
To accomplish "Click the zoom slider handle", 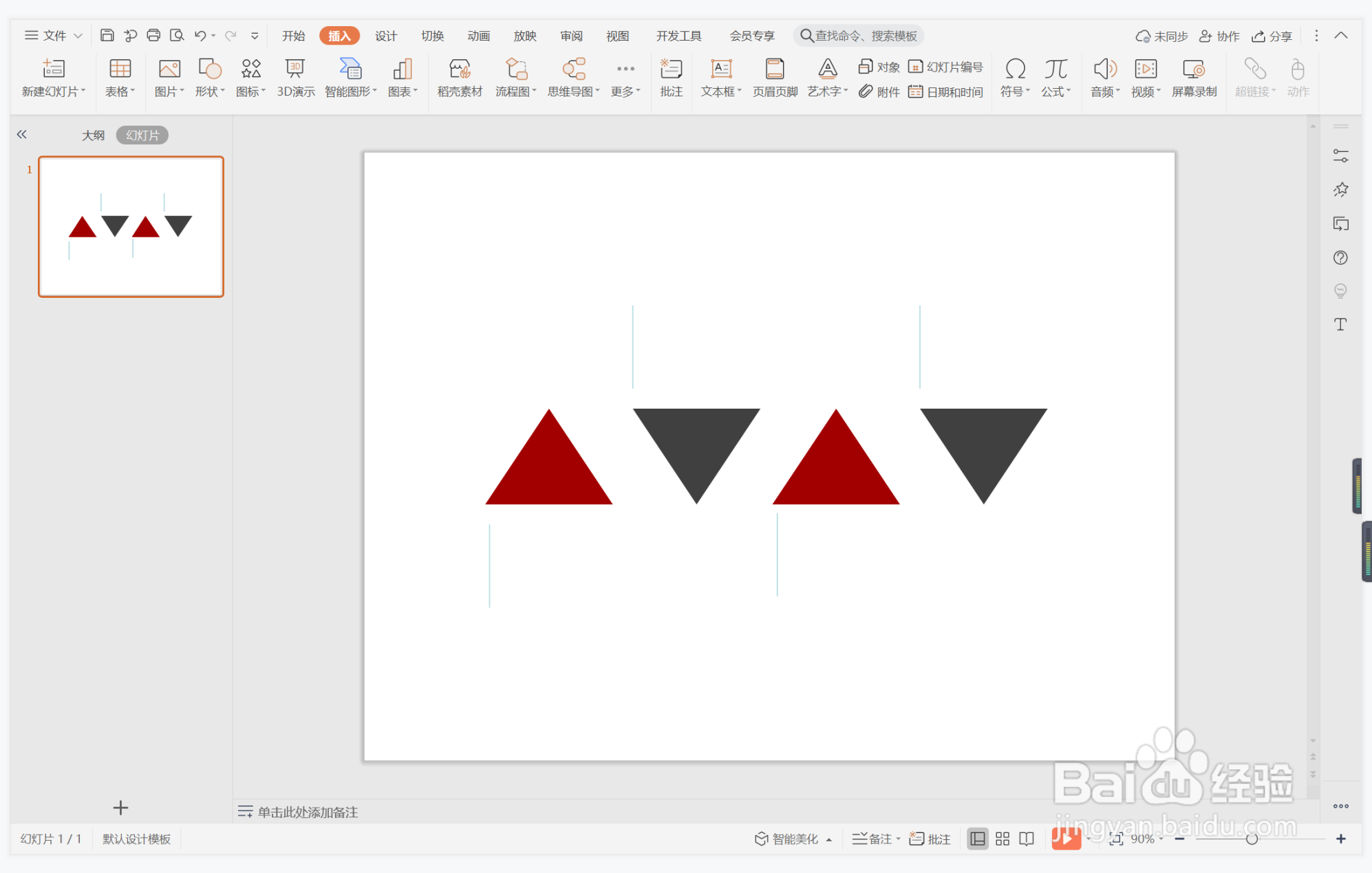I will coord(1252,839).
